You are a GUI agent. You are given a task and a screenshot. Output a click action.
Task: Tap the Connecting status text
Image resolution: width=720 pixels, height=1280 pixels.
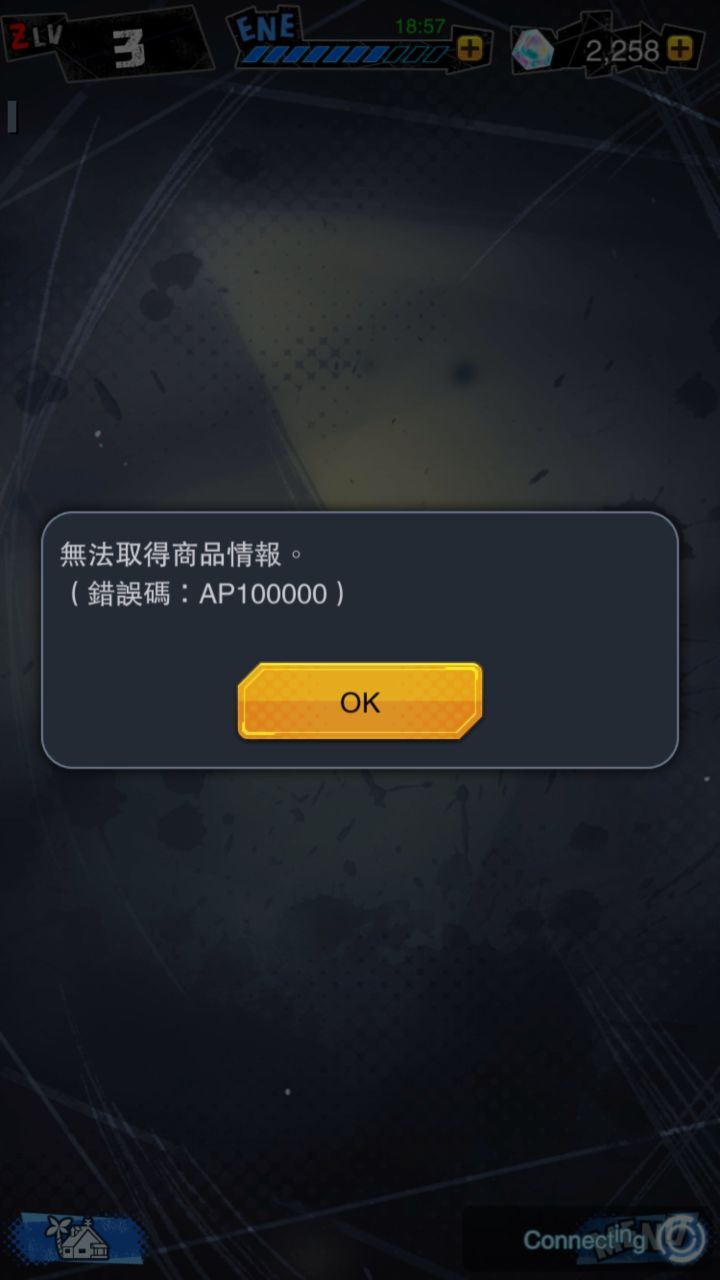click(585, 1240)
